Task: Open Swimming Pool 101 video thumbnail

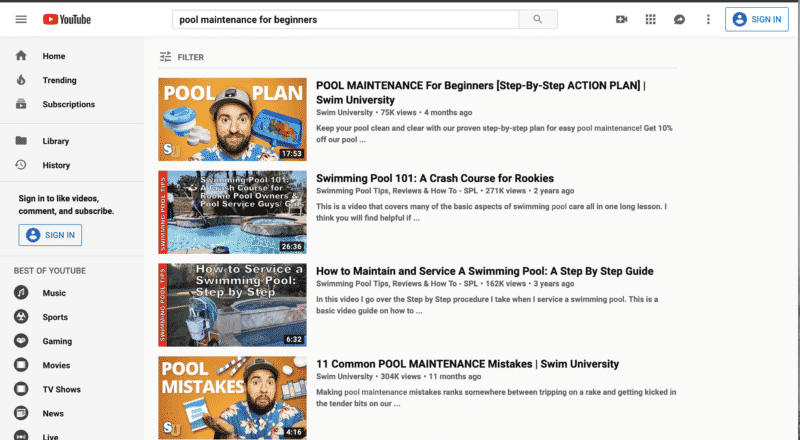Action: pyautogui.click(x=232, y=212)
